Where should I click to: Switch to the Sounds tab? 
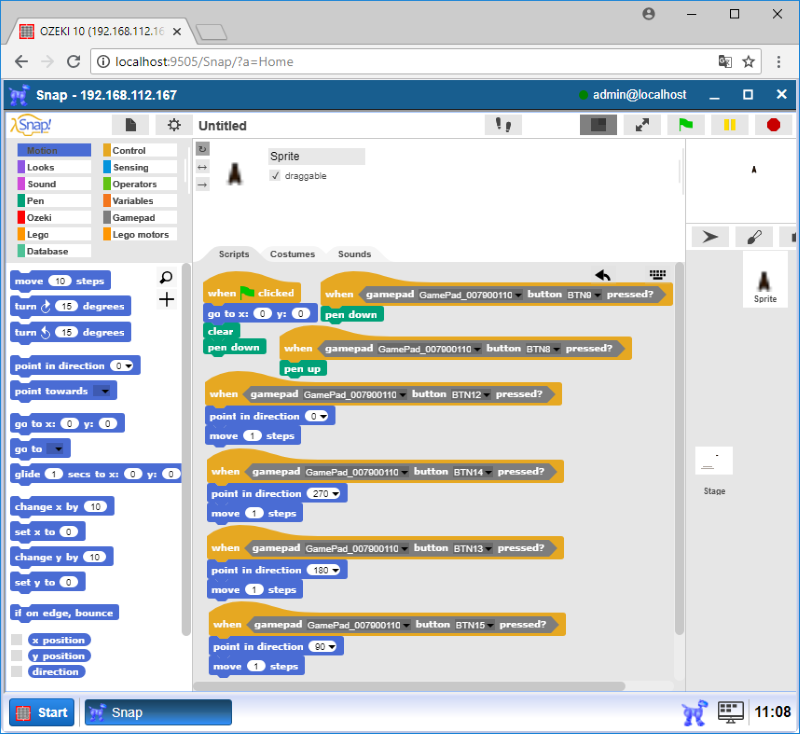coord(354,254)
